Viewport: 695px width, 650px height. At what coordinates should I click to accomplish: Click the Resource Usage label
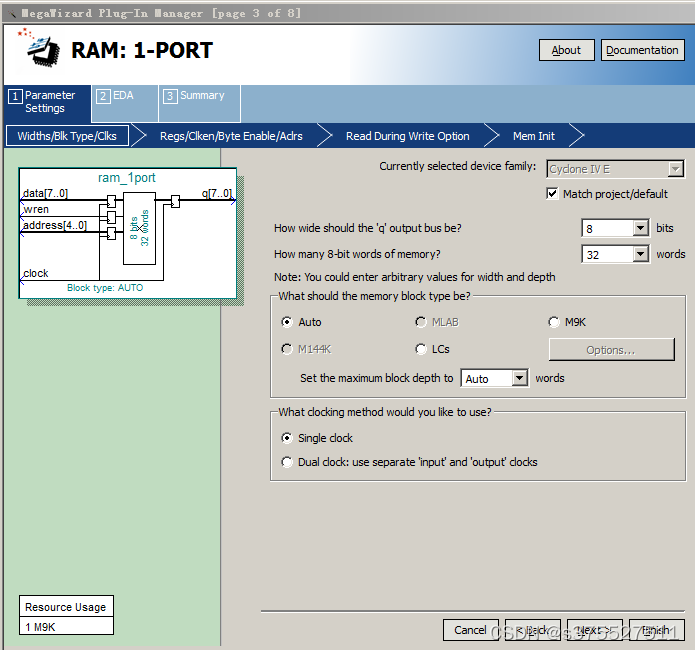(x=66, y=607)
